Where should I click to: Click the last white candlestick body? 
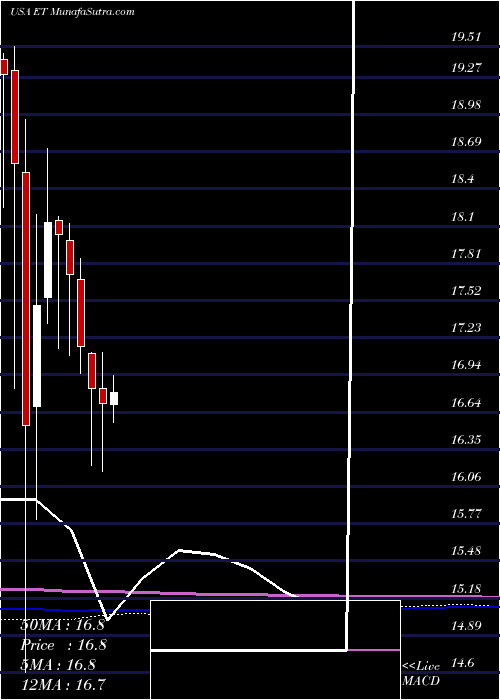[x=114, y=398]
